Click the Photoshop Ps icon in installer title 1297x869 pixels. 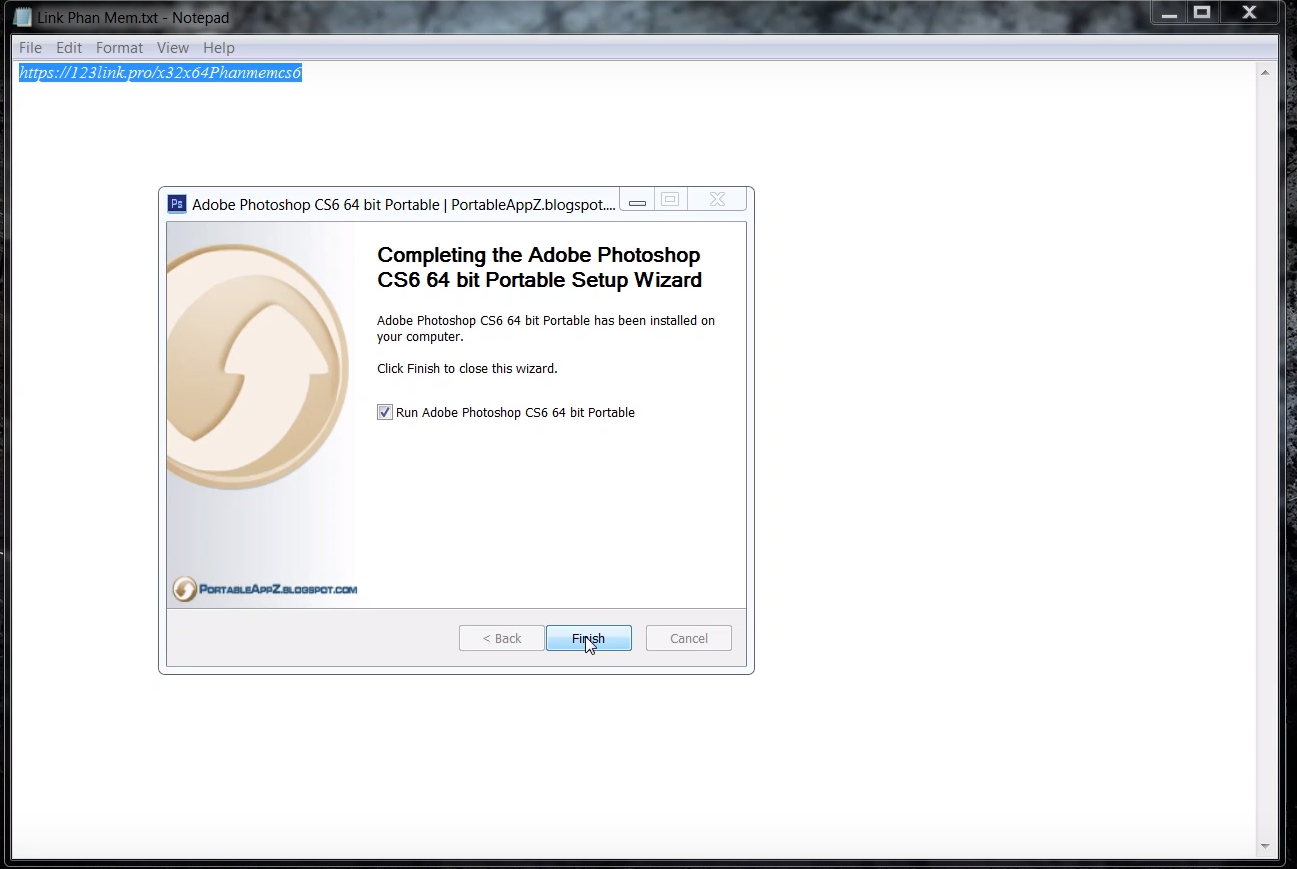pos(177,204)
